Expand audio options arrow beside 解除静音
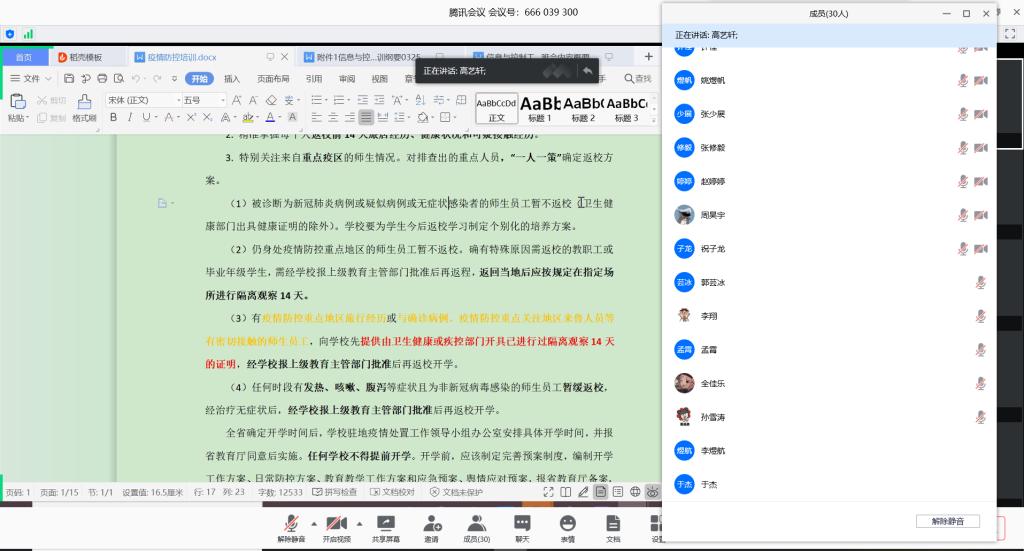 pyautogui.click(x=314, y=523)
